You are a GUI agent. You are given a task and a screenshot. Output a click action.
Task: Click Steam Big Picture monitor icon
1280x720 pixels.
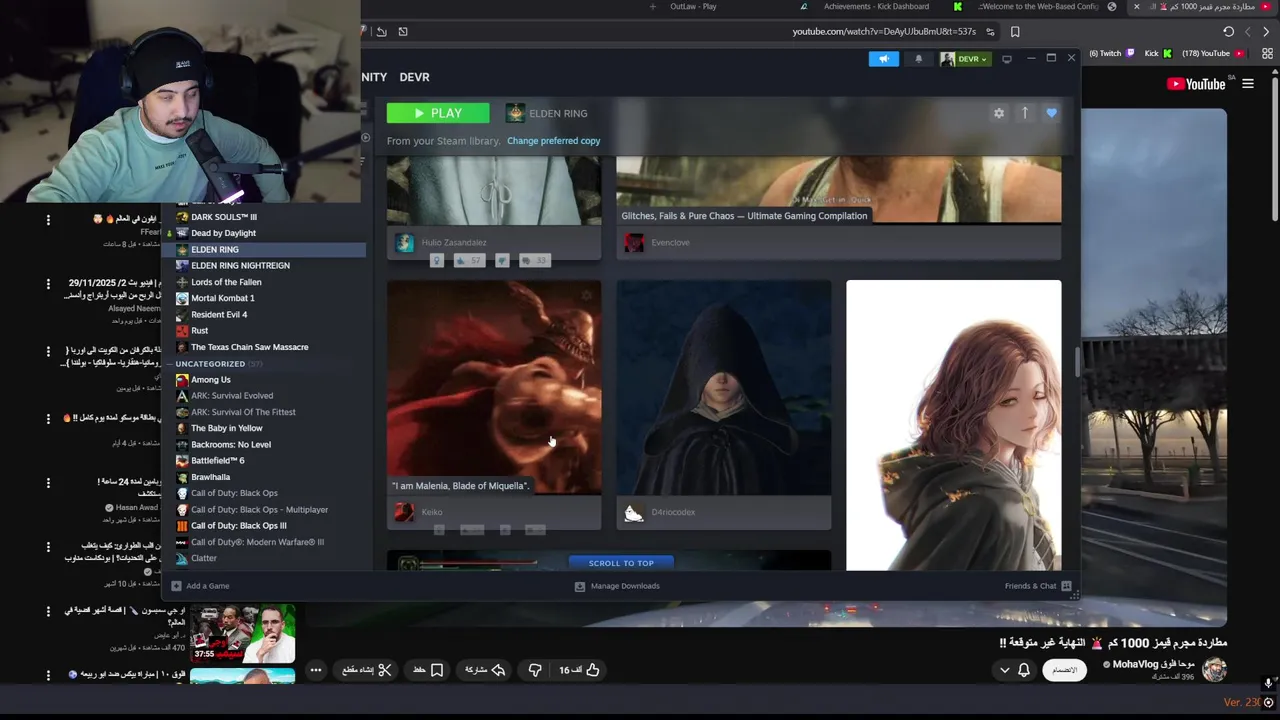[1007, 59]
